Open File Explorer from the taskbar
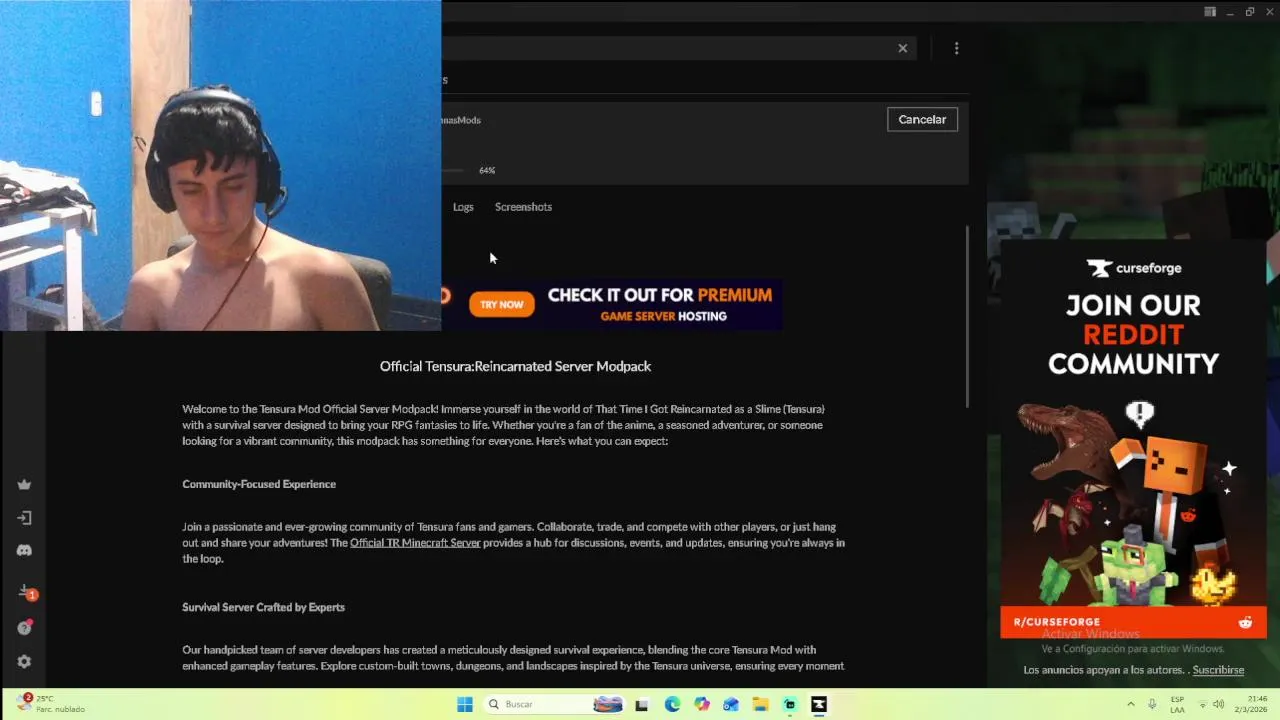This screenshot has width=1280, height=720. point(760,704)
